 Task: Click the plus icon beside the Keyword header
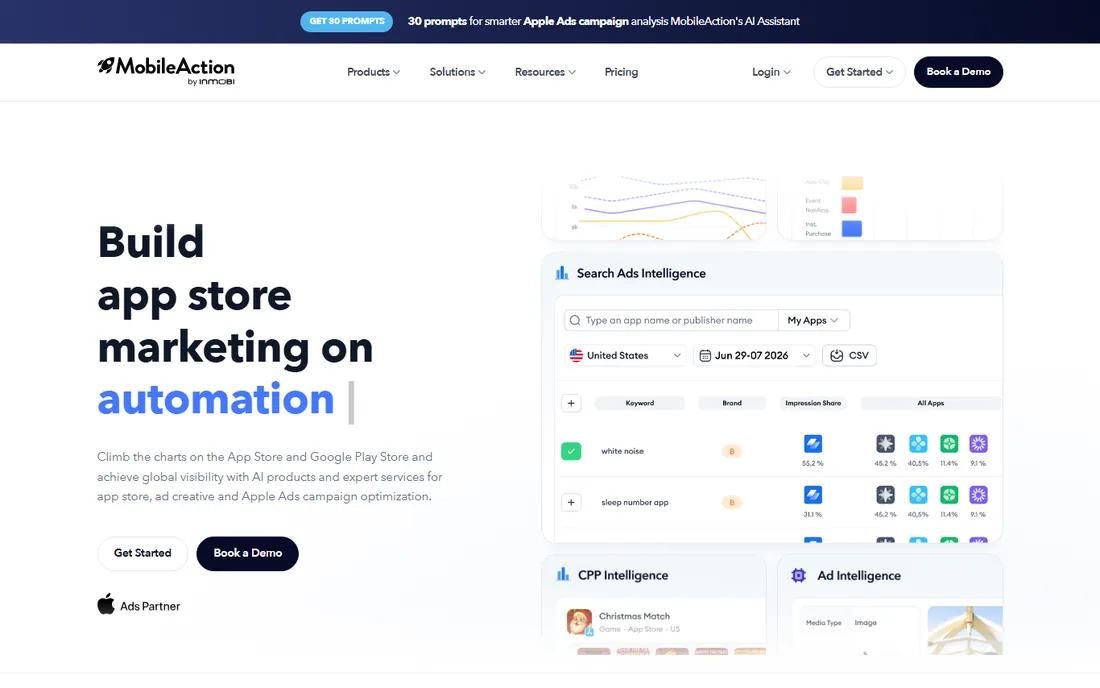point(571,403)
